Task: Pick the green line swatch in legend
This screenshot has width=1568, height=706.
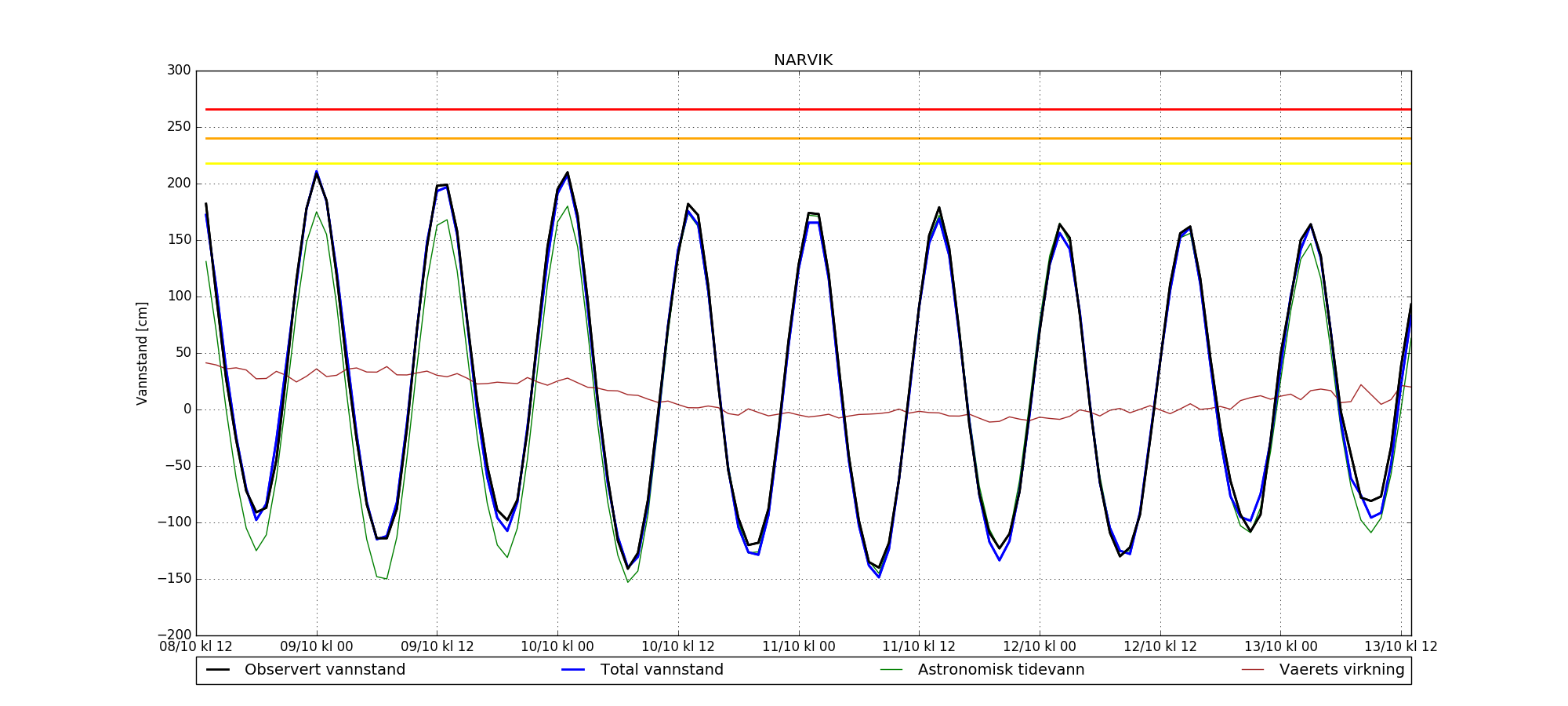Action: click(x=891, y=670)
